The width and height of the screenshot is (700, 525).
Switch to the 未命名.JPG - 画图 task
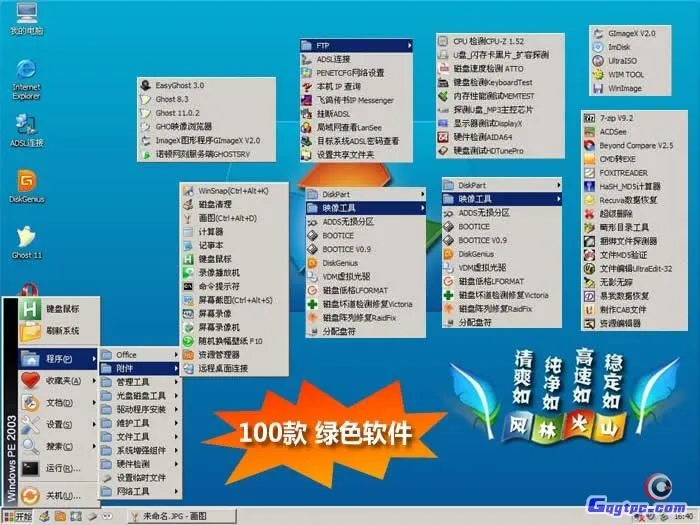182,517
